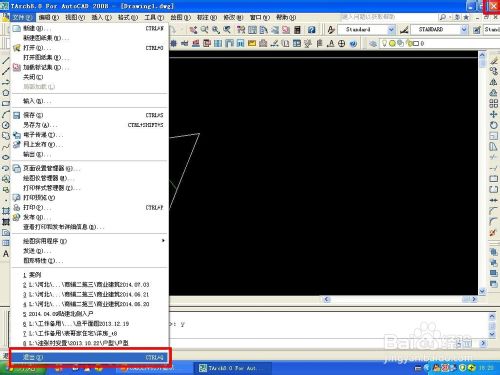Select the Spline tool in the draw toolbar
Viewport: 500px width, 375px height.
(x=6, y=147)
